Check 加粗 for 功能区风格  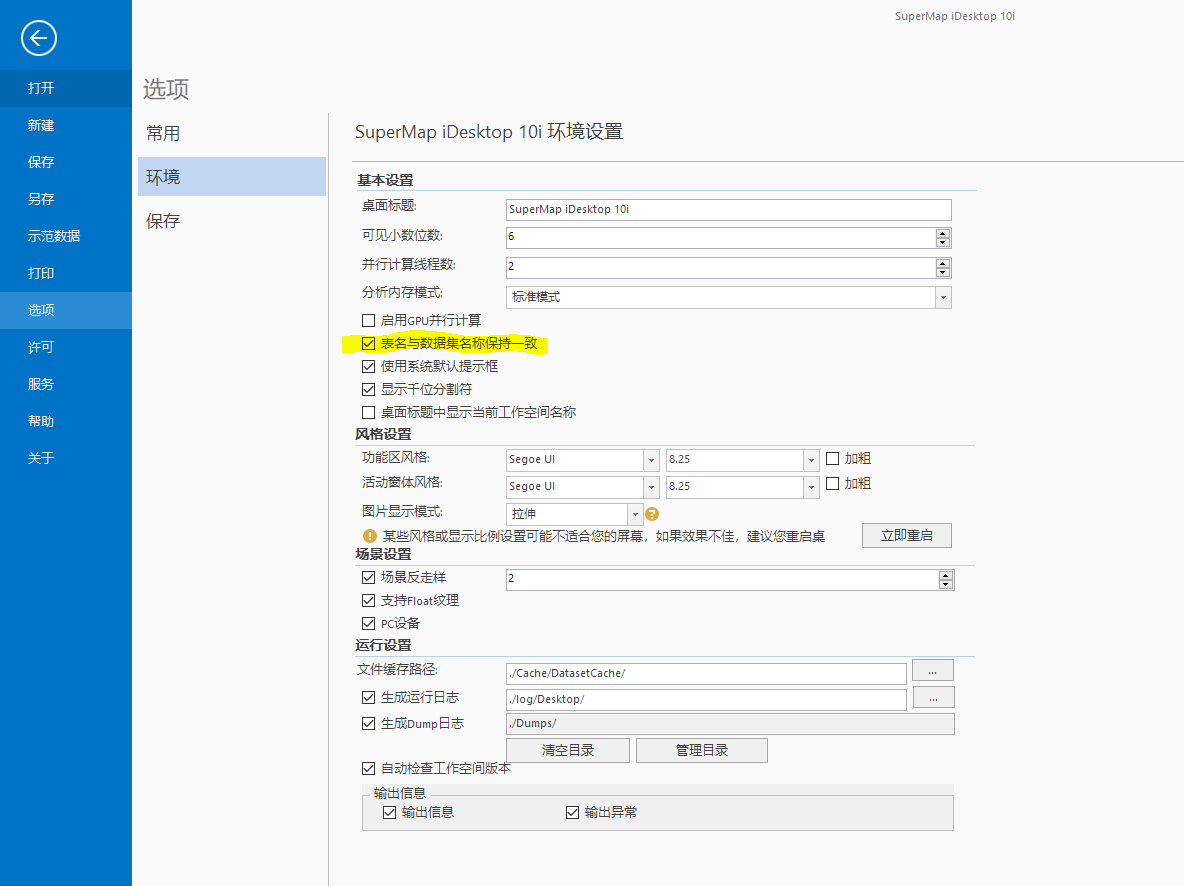[833, 458]
